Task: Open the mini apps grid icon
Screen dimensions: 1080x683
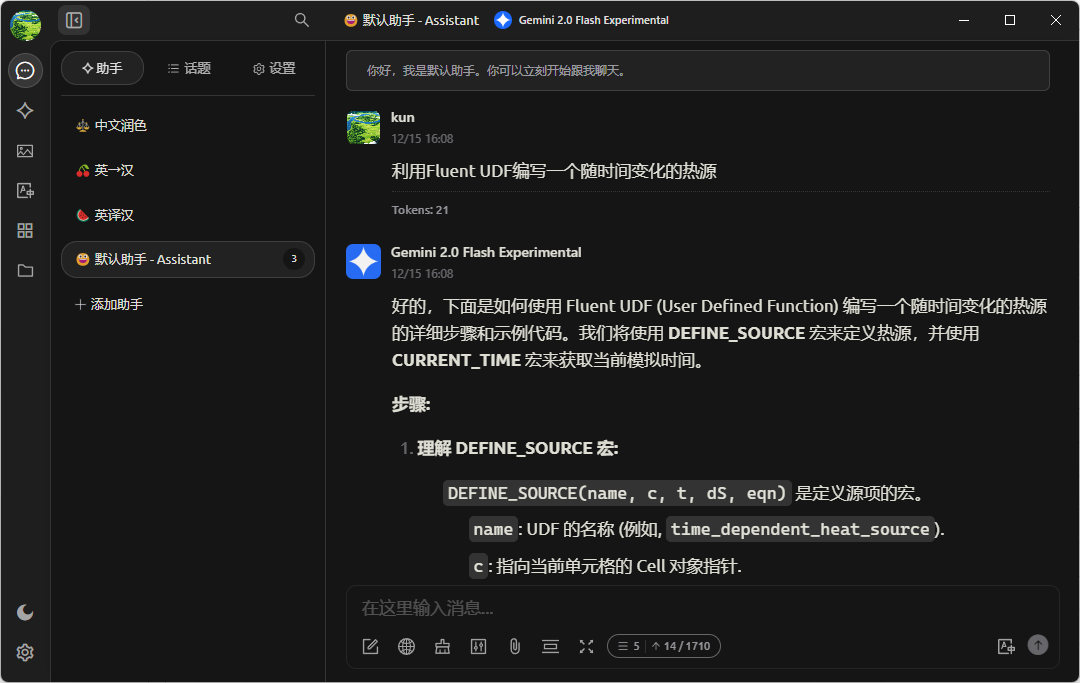Action: [x=25, y=231]
